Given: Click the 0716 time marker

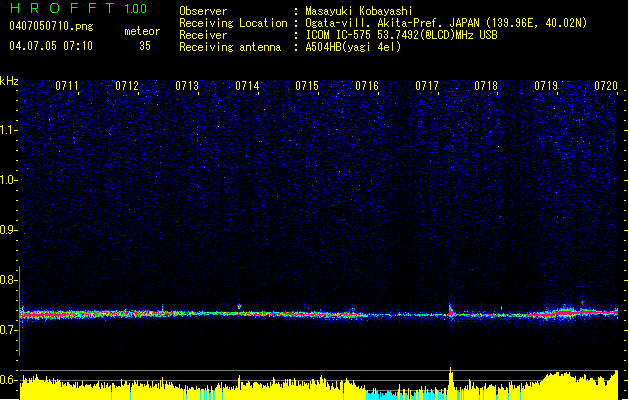Looking at the screenshot, I should point(367,86).
